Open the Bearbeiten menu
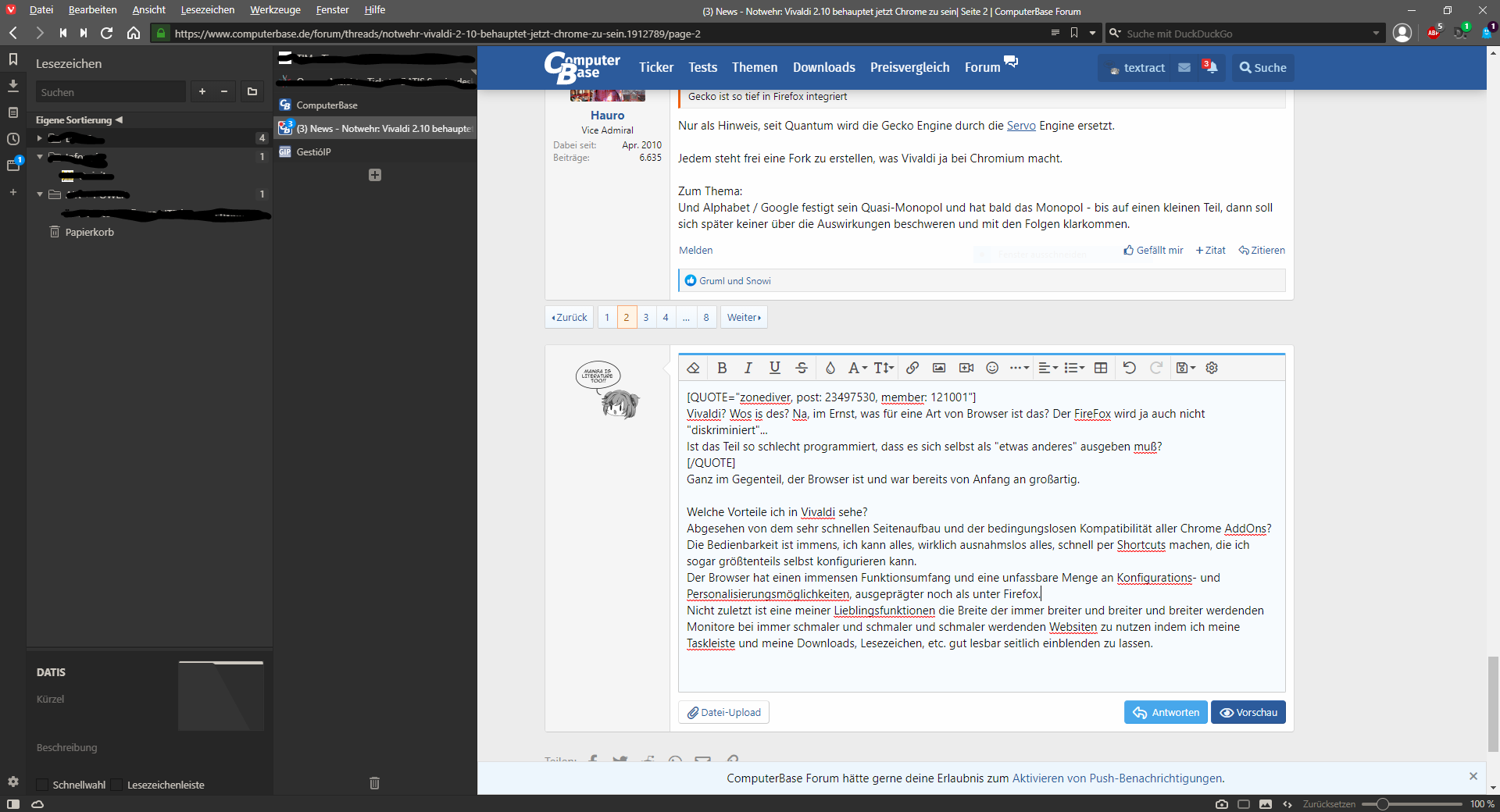Image resolution: width=1500 pixels, height=812 pixels. (x=92, y=10)
